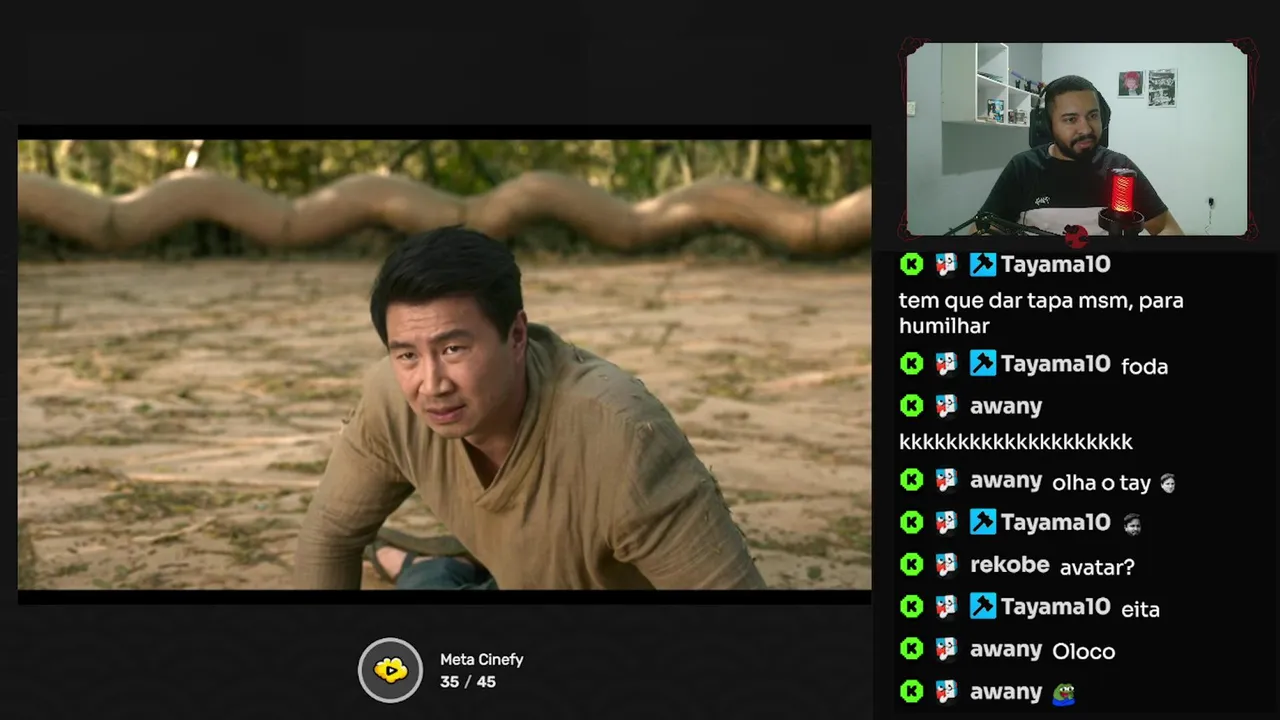Screen dimensions: 1280x720
Task: Click the awany username above the kkkkk text
Action: [x=1006, y=406]
